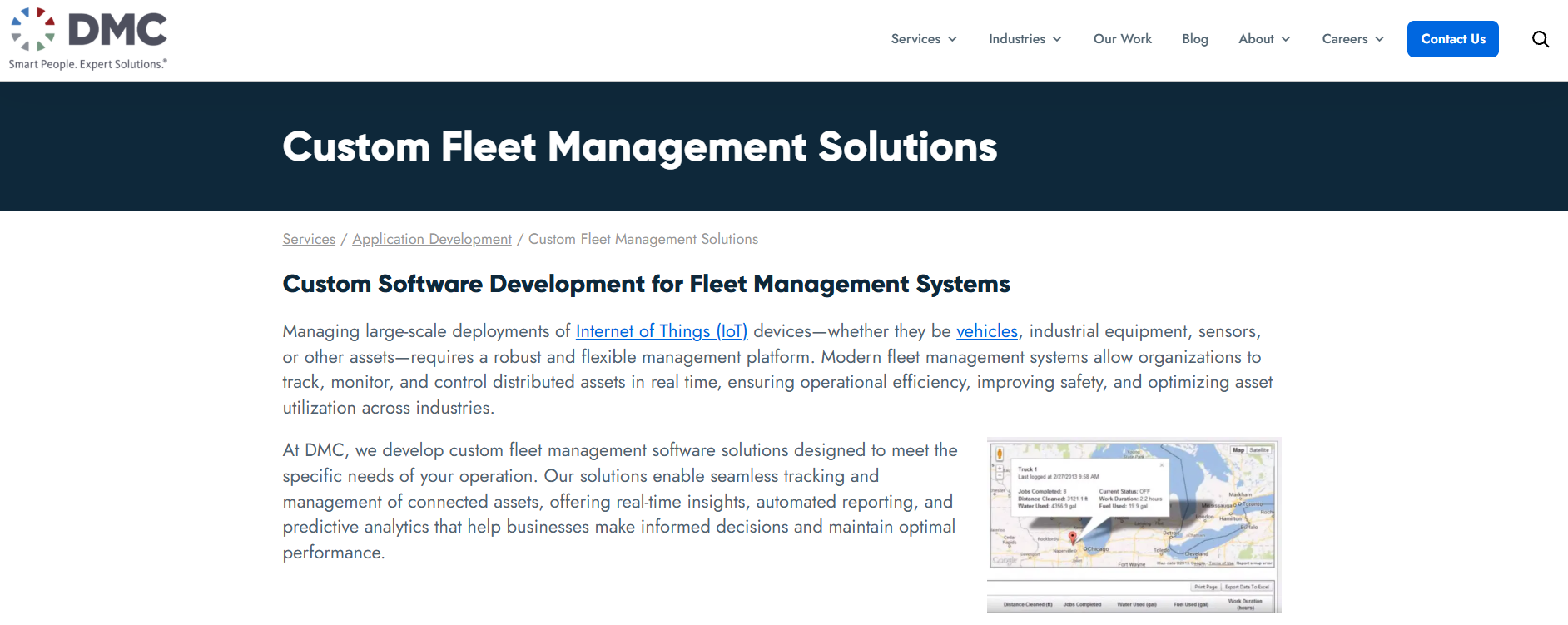Expand the Industries dropdown menu
Screen dimensions: 1568x625
pyautogui.click(x=1025, y=39)
